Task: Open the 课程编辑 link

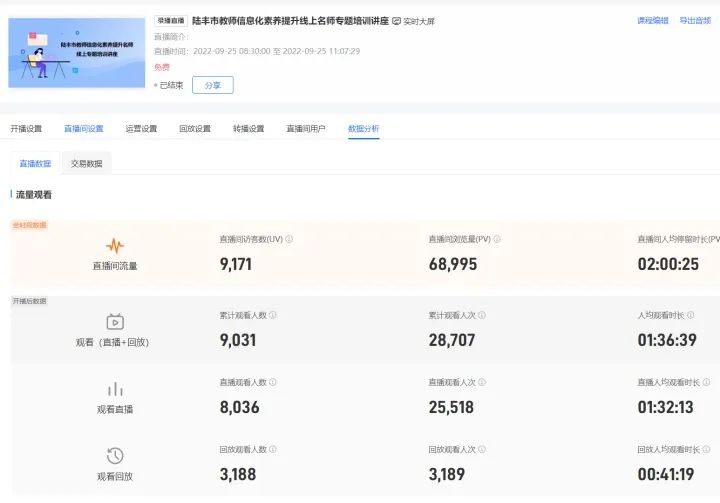Action: tap(653, 20)
